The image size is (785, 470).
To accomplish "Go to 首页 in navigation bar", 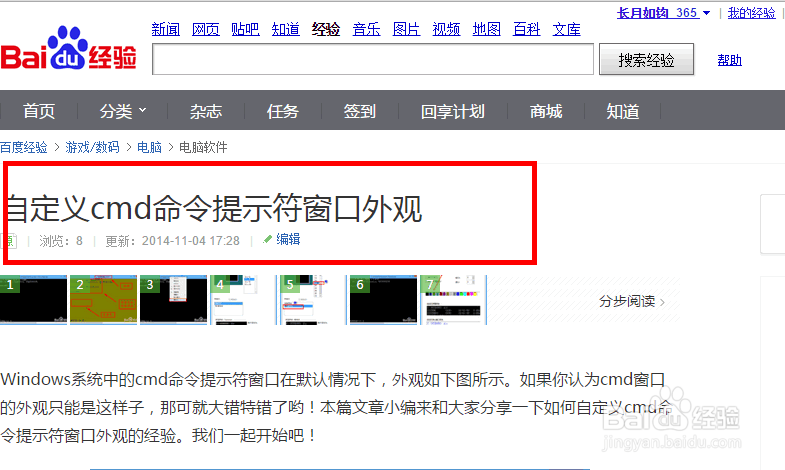I will point(39,111).
